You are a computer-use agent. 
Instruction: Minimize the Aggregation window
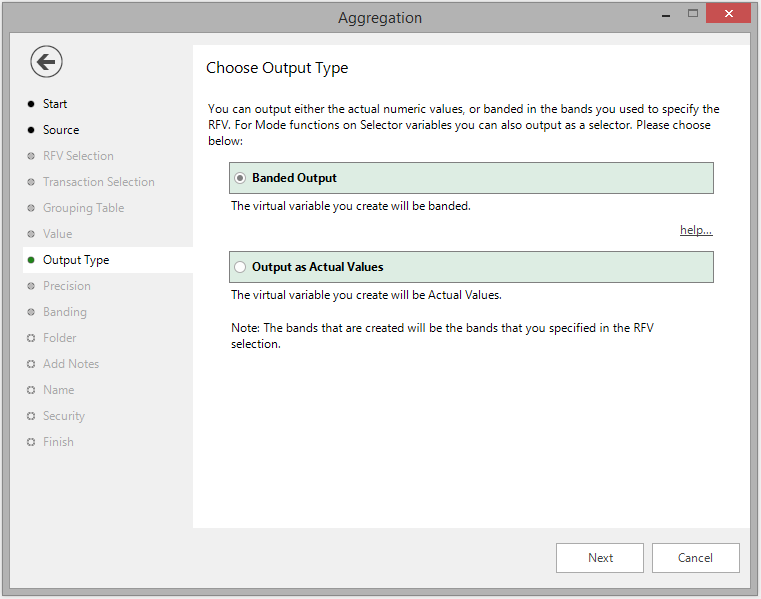[666, 16]
